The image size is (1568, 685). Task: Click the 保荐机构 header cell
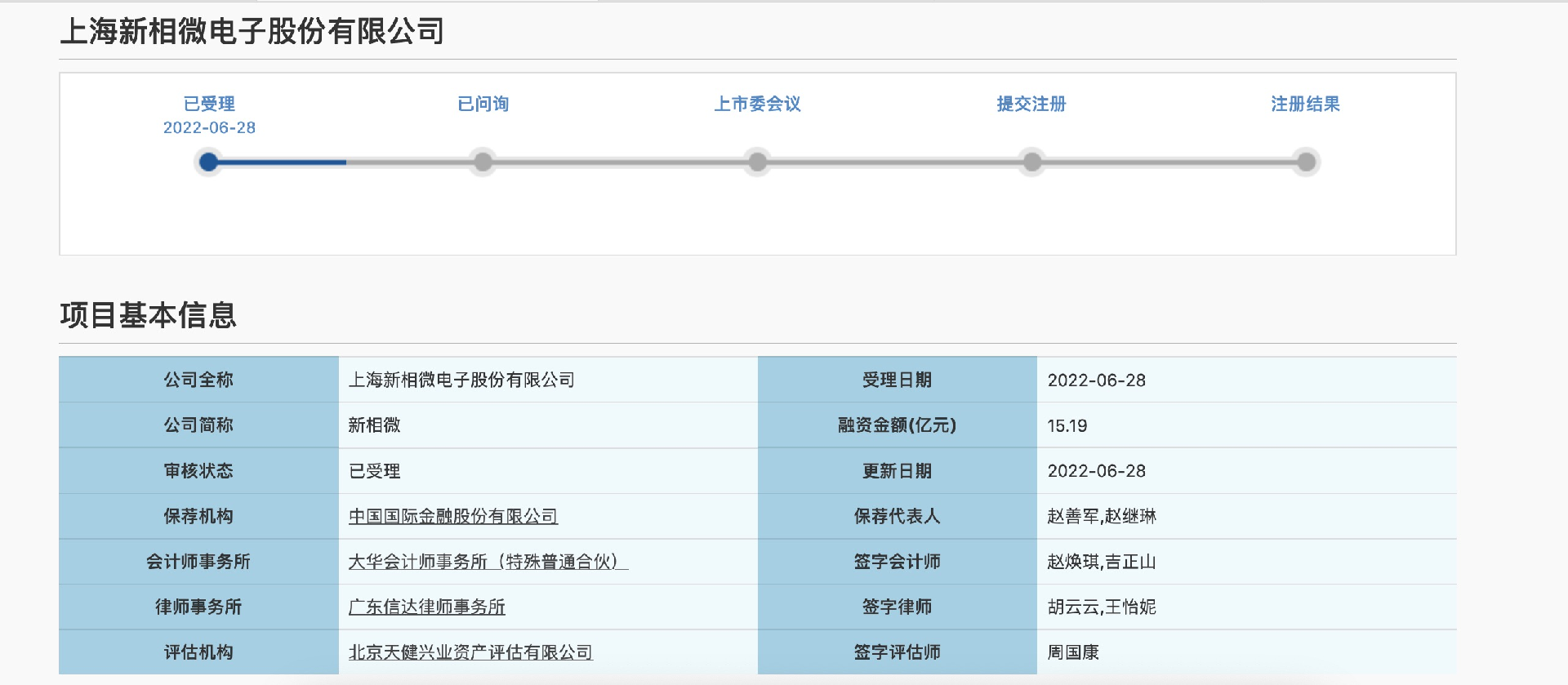[x=198, y=516]
